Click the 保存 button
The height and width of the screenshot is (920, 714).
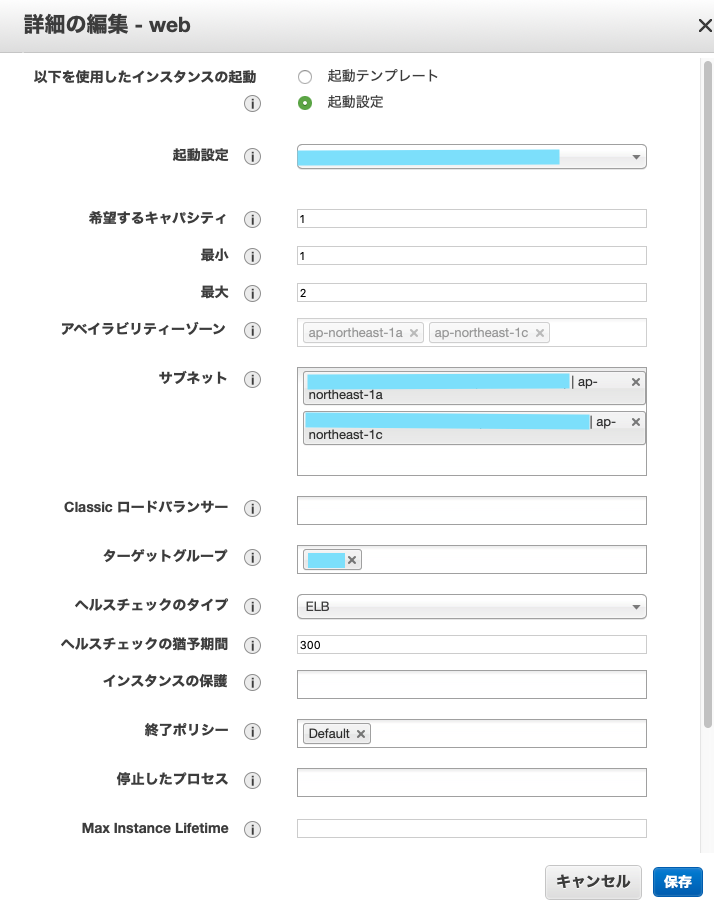click(x=678, y=882)
